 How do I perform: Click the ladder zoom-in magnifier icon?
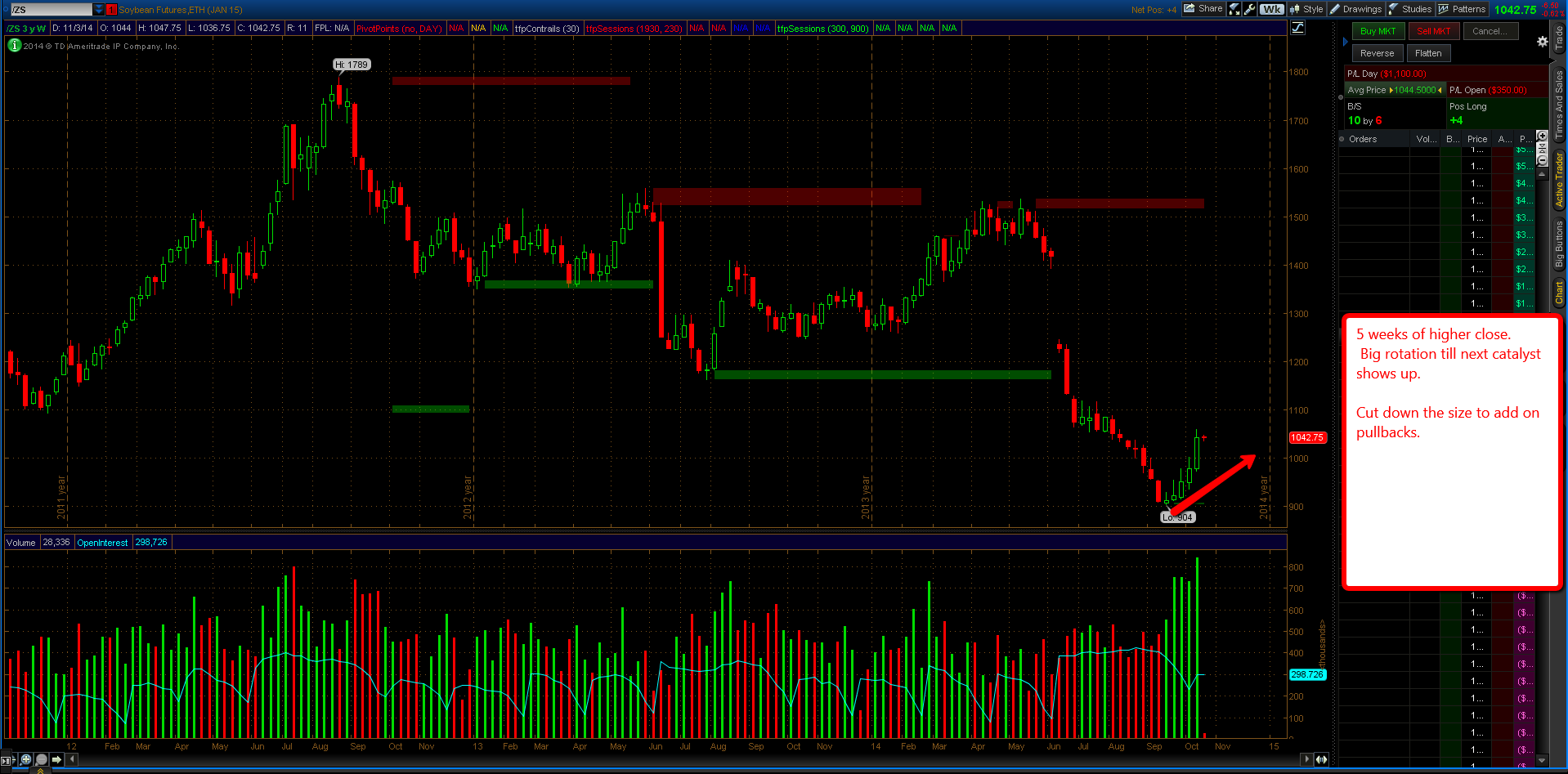(1542, 136)
